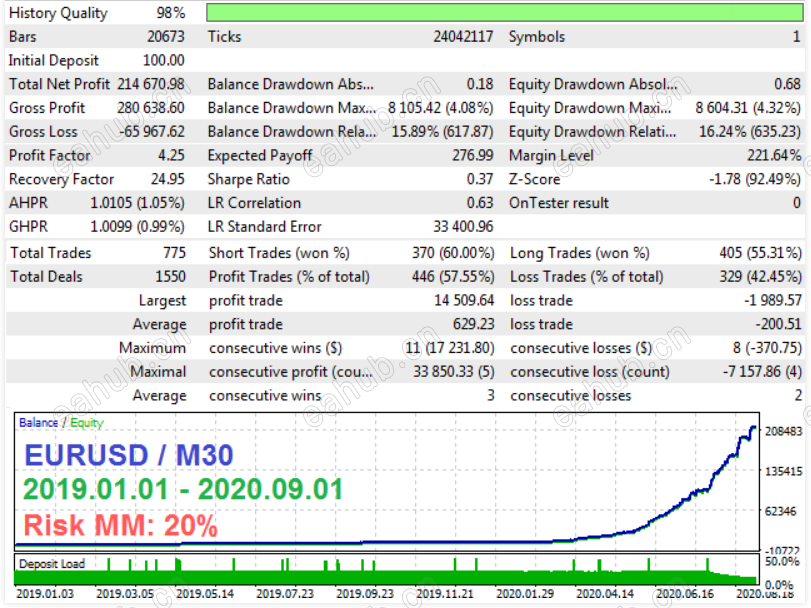The image size is (811, 608).
Task: Click the Risk MM: 20% annotation
Action: [121, 525]
